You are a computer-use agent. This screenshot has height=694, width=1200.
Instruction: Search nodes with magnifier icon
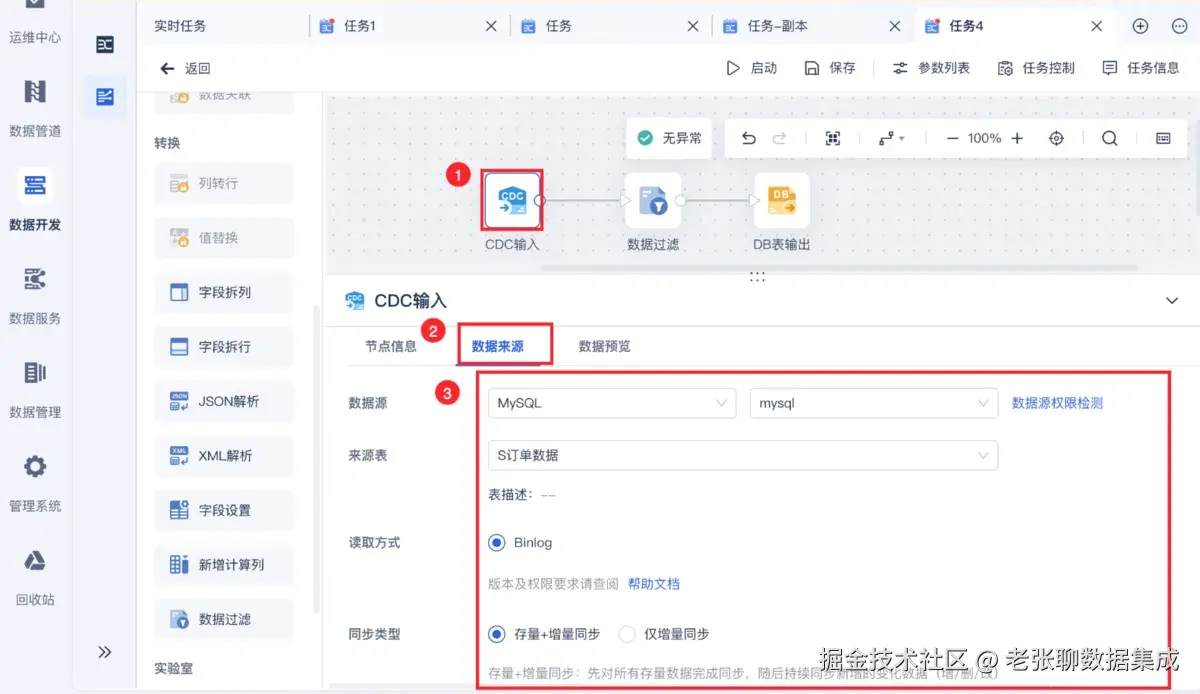tap(1110, 139)
